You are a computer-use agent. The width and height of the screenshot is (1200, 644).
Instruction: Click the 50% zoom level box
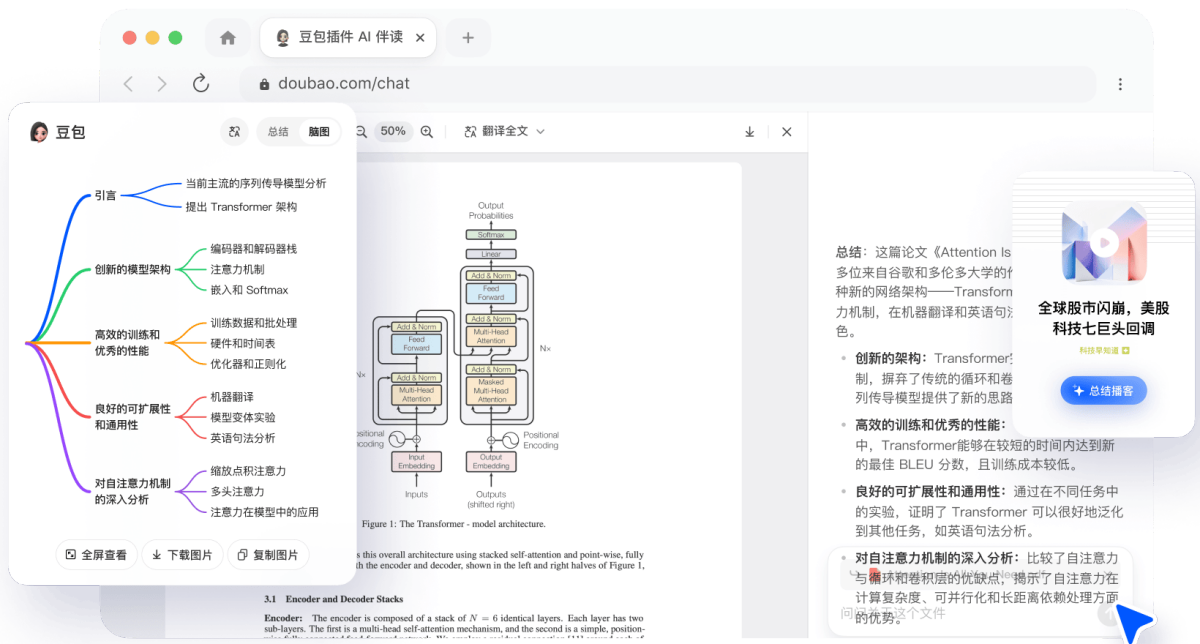point(393,132)
